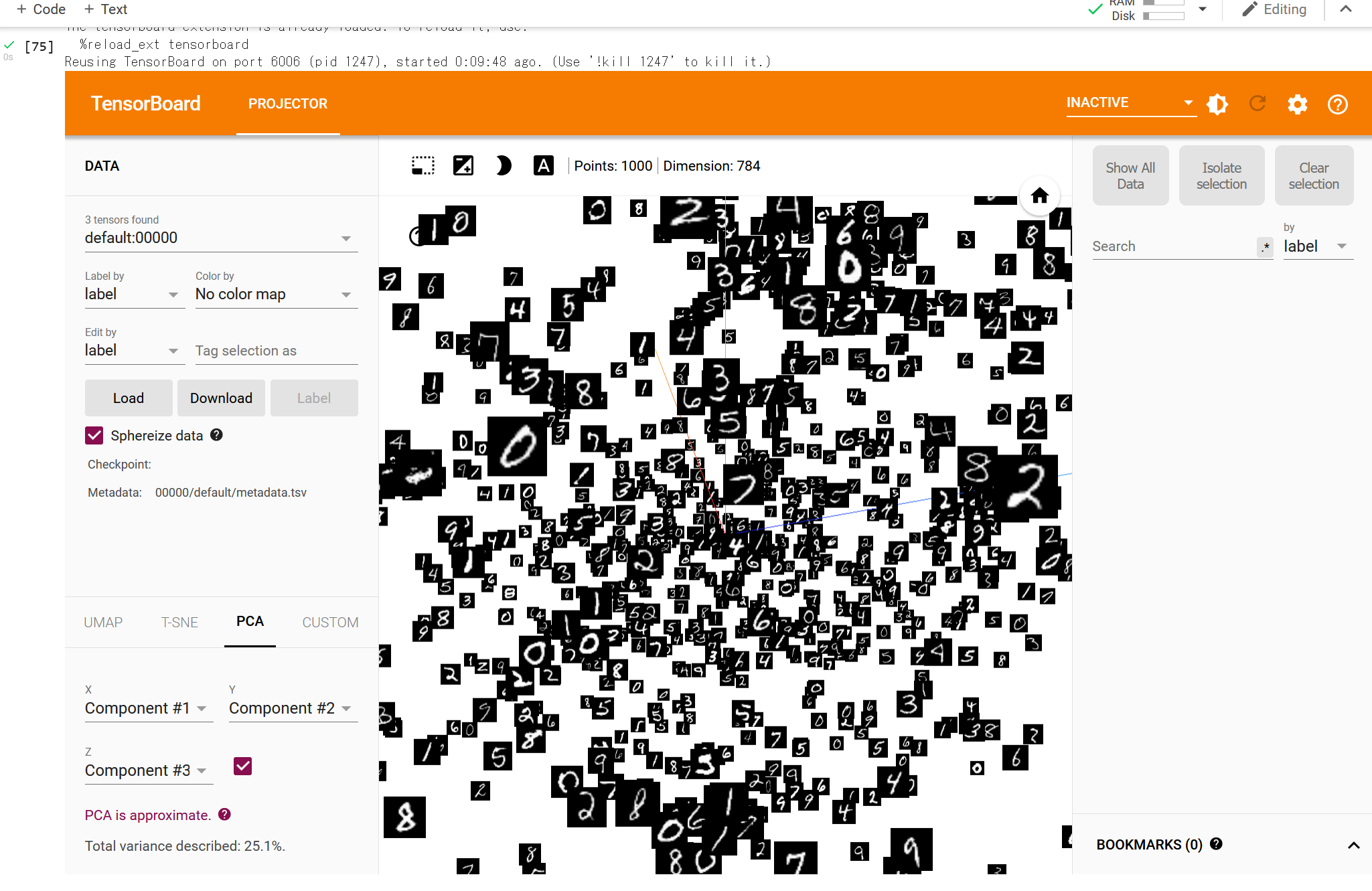The height and width of the screenshot is (891, 1372).
Task: Open the search by label dropdown
Action: pyautogui.click(x=1318, y=246)
